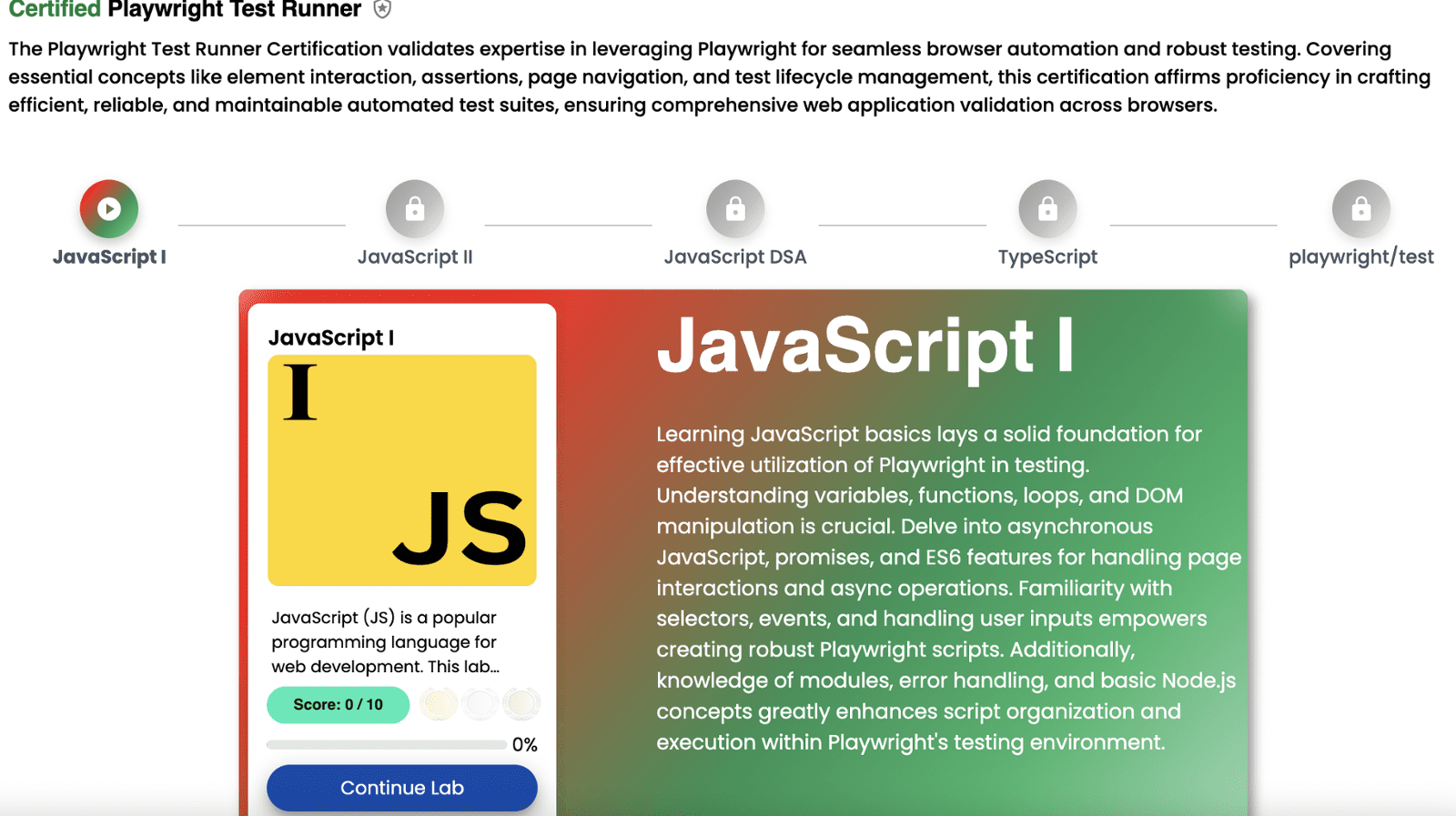The height and width of the screenshot is (816, 1456).
Task: Click the middle medal icon in the card
Action: [x=480, y=704]
